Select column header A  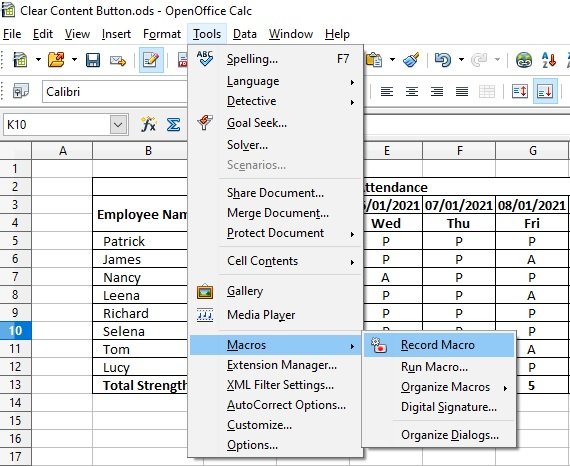pos(62,150)
